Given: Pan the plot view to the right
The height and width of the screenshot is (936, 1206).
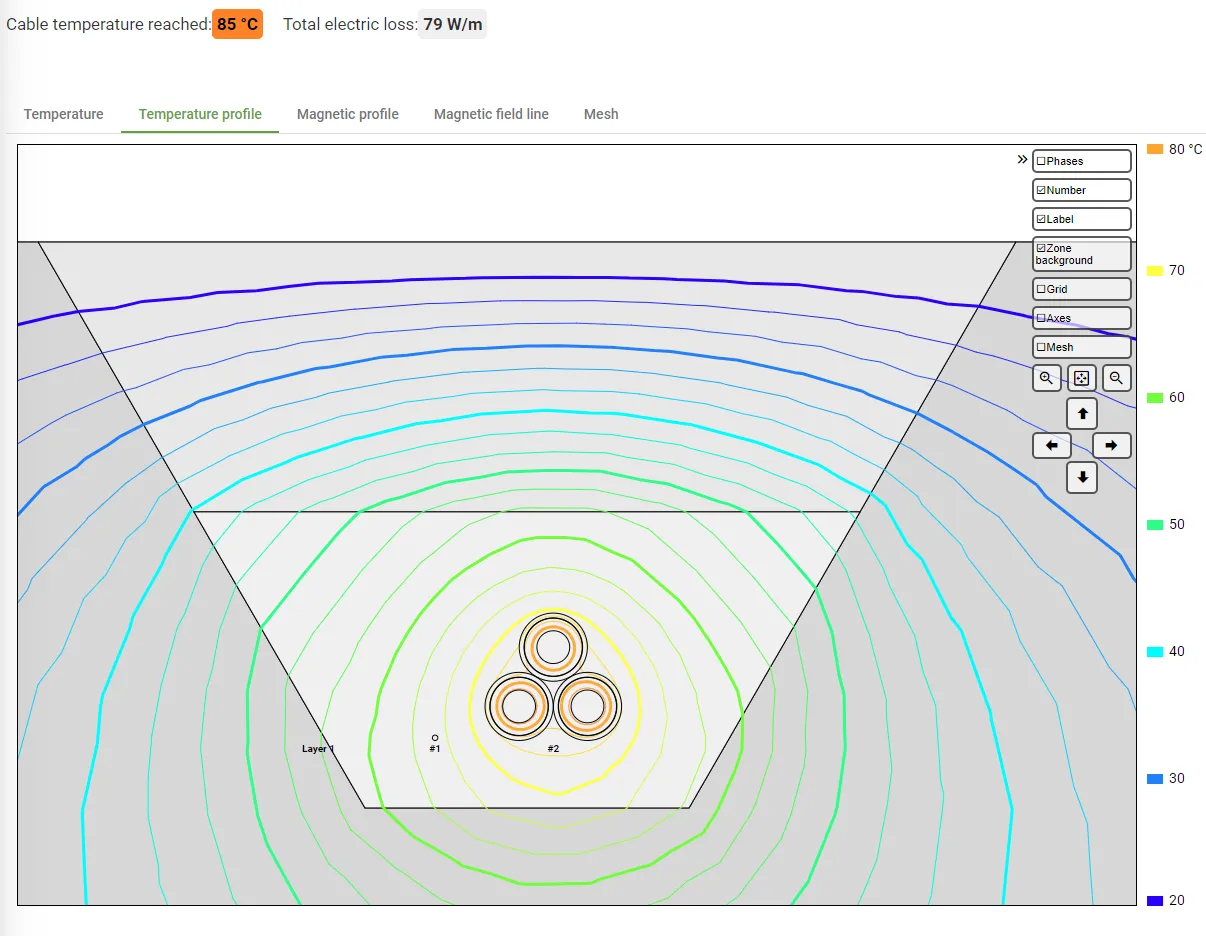Looking at the screenshot, I should click(1111, 446).
